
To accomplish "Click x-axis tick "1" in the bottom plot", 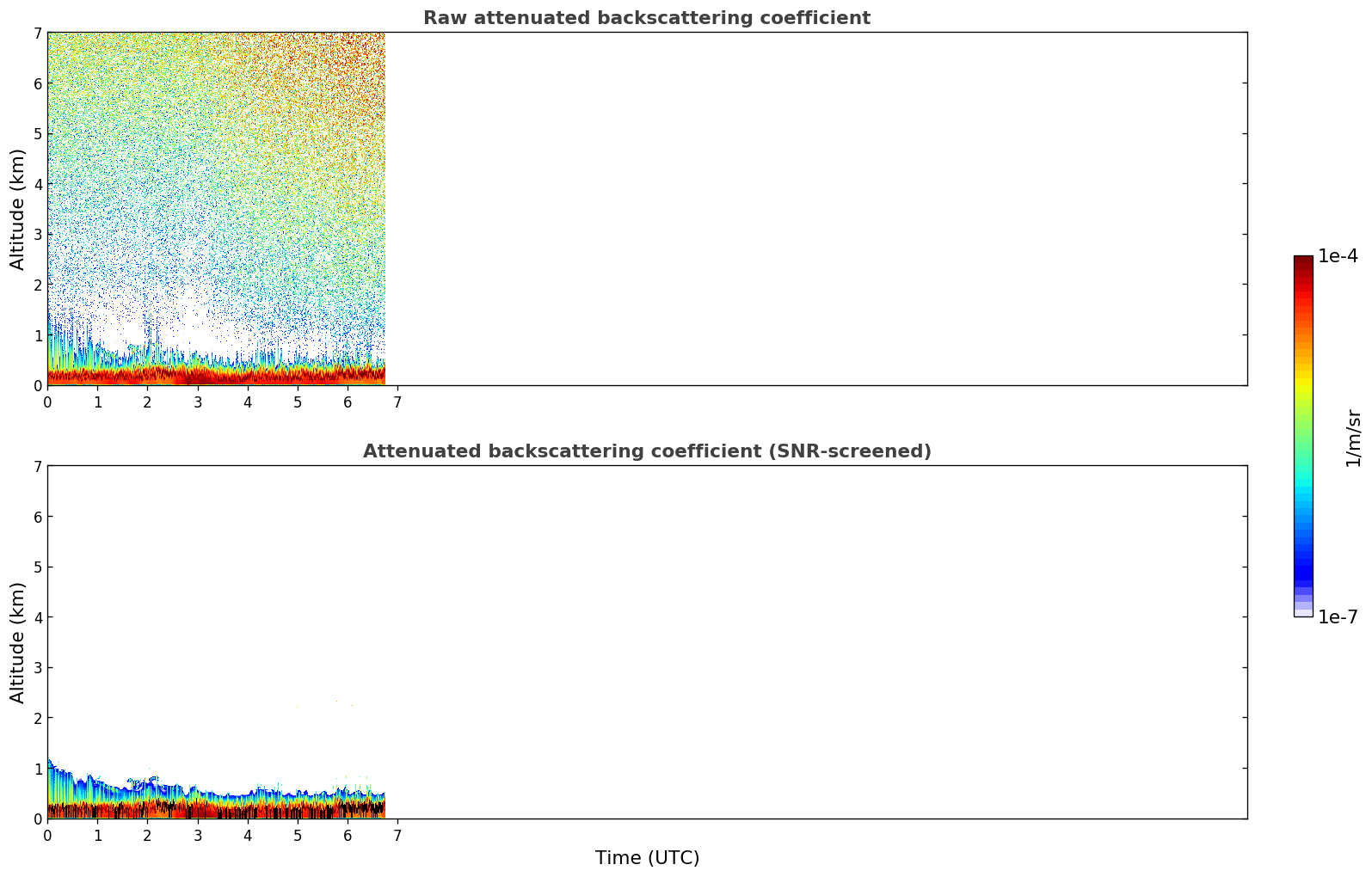I will (97, 836).
